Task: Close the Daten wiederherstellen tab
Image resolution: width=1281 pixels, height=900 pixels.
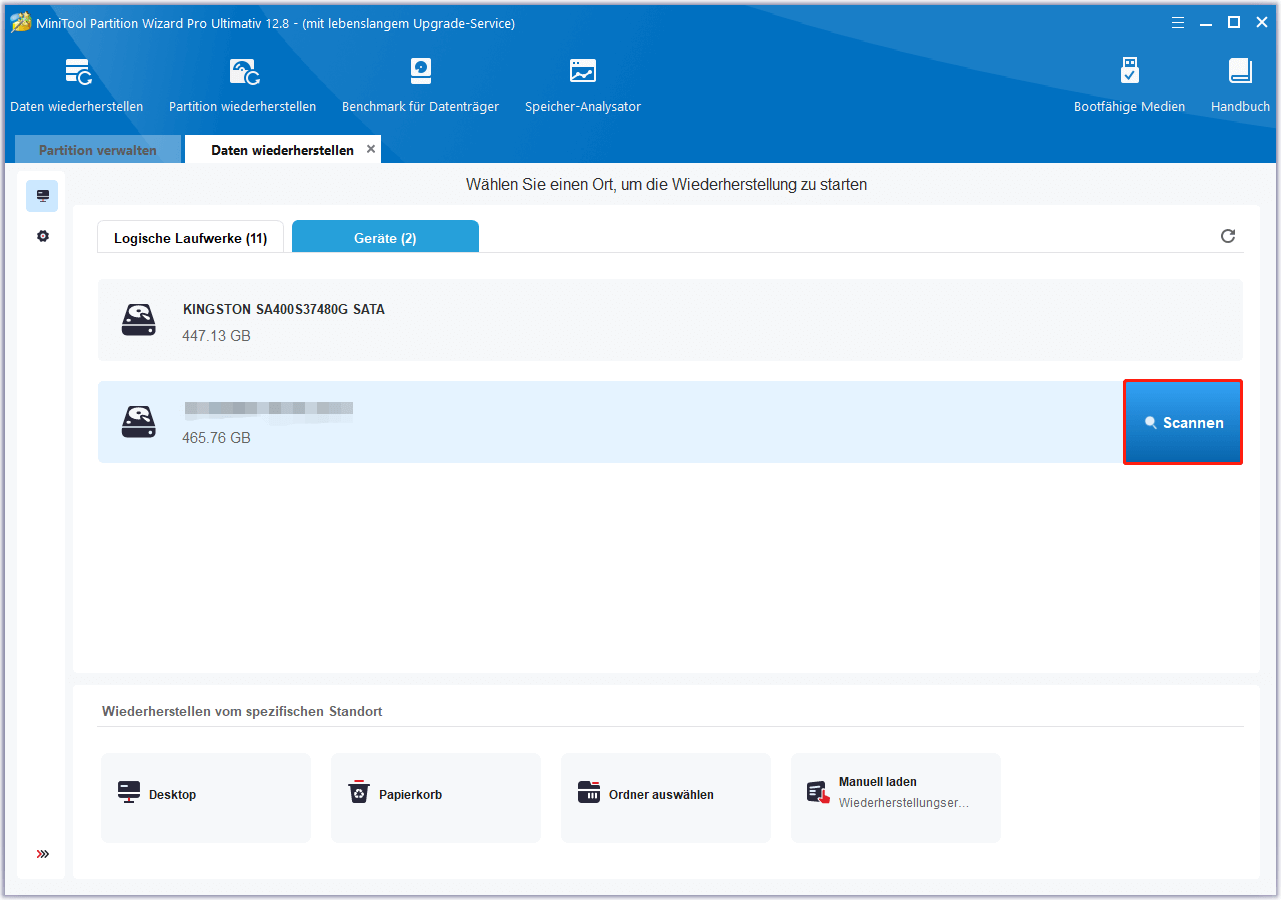Action: click(371, 149)
